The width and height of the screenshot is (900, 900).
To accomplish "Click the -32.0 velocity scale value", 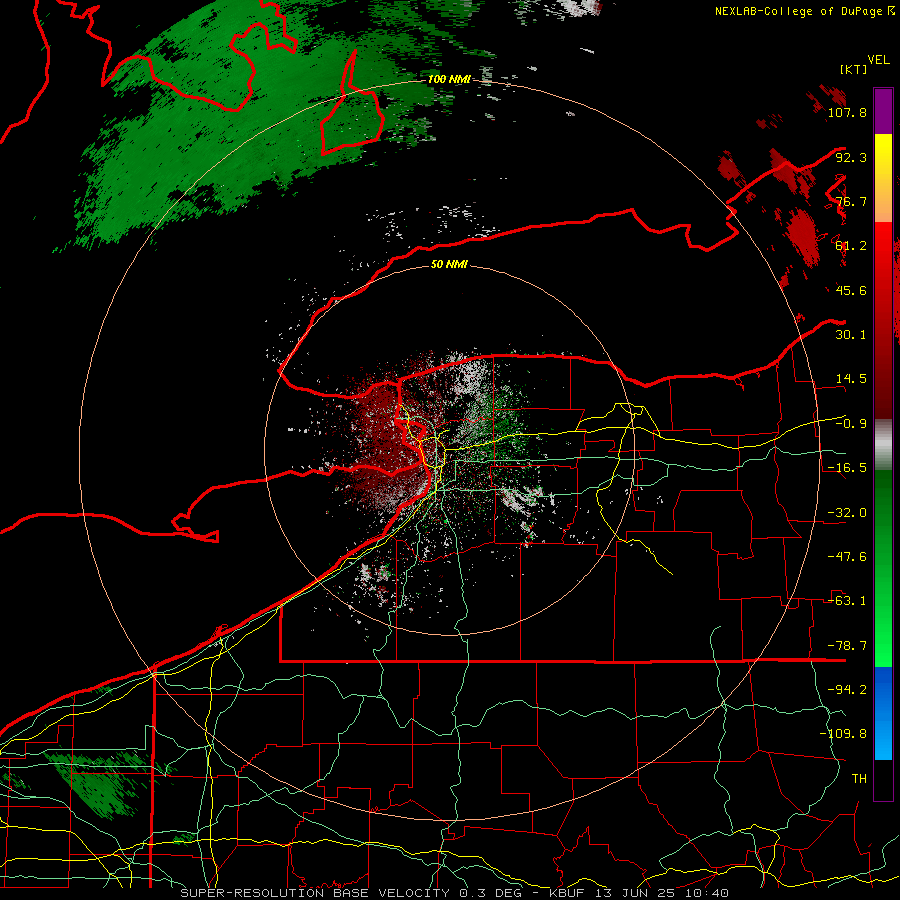I will (847, 513).
